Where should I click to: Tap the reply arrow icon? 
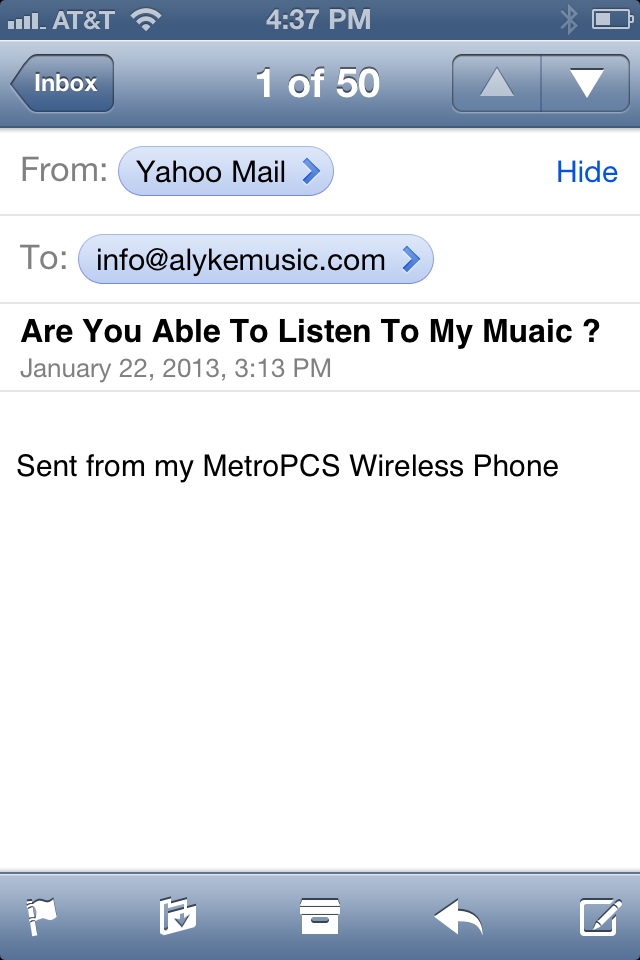pyautogui.click(x=459, y=917)
